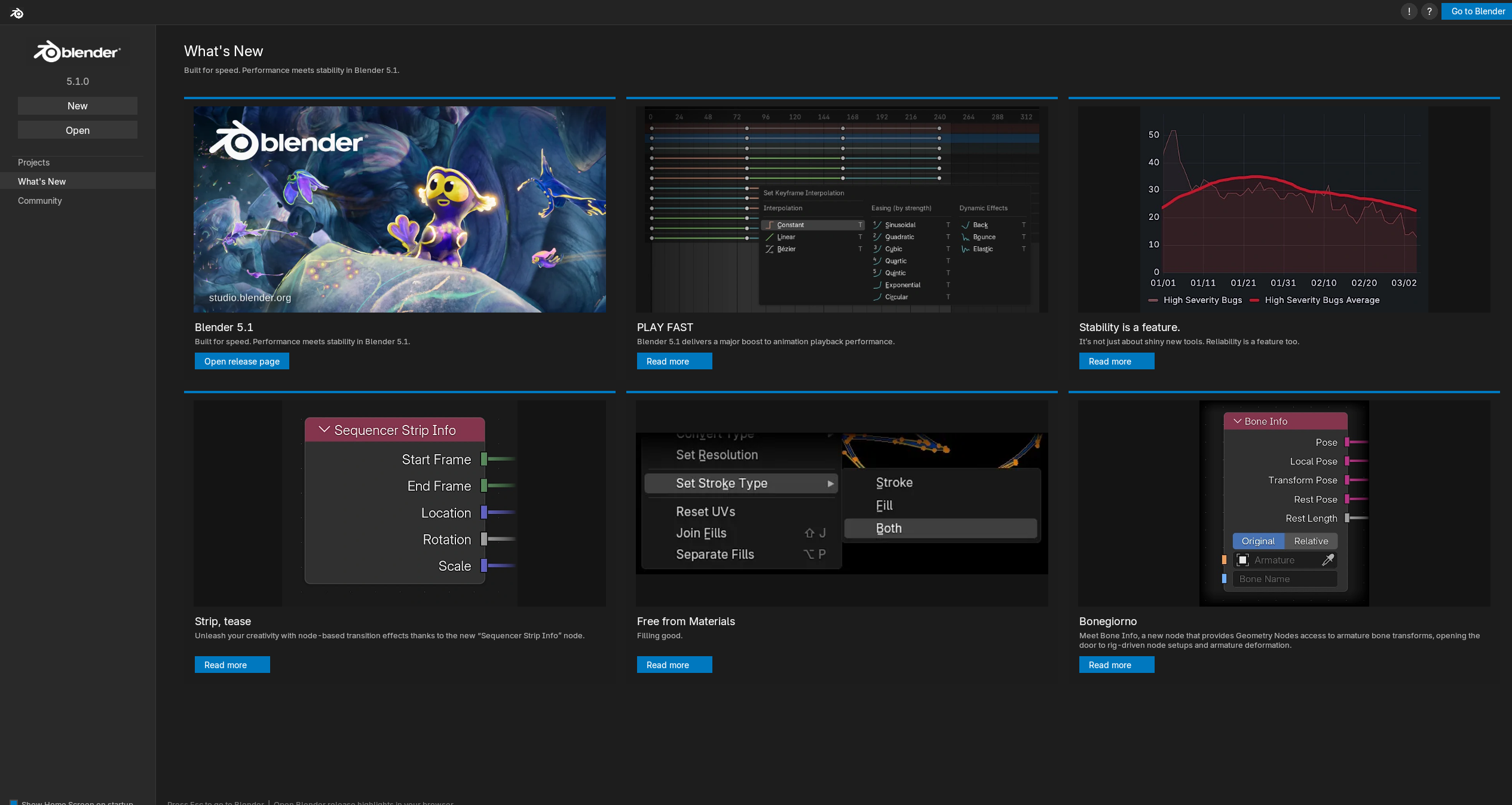Click Open release page button

coord(241,362)
